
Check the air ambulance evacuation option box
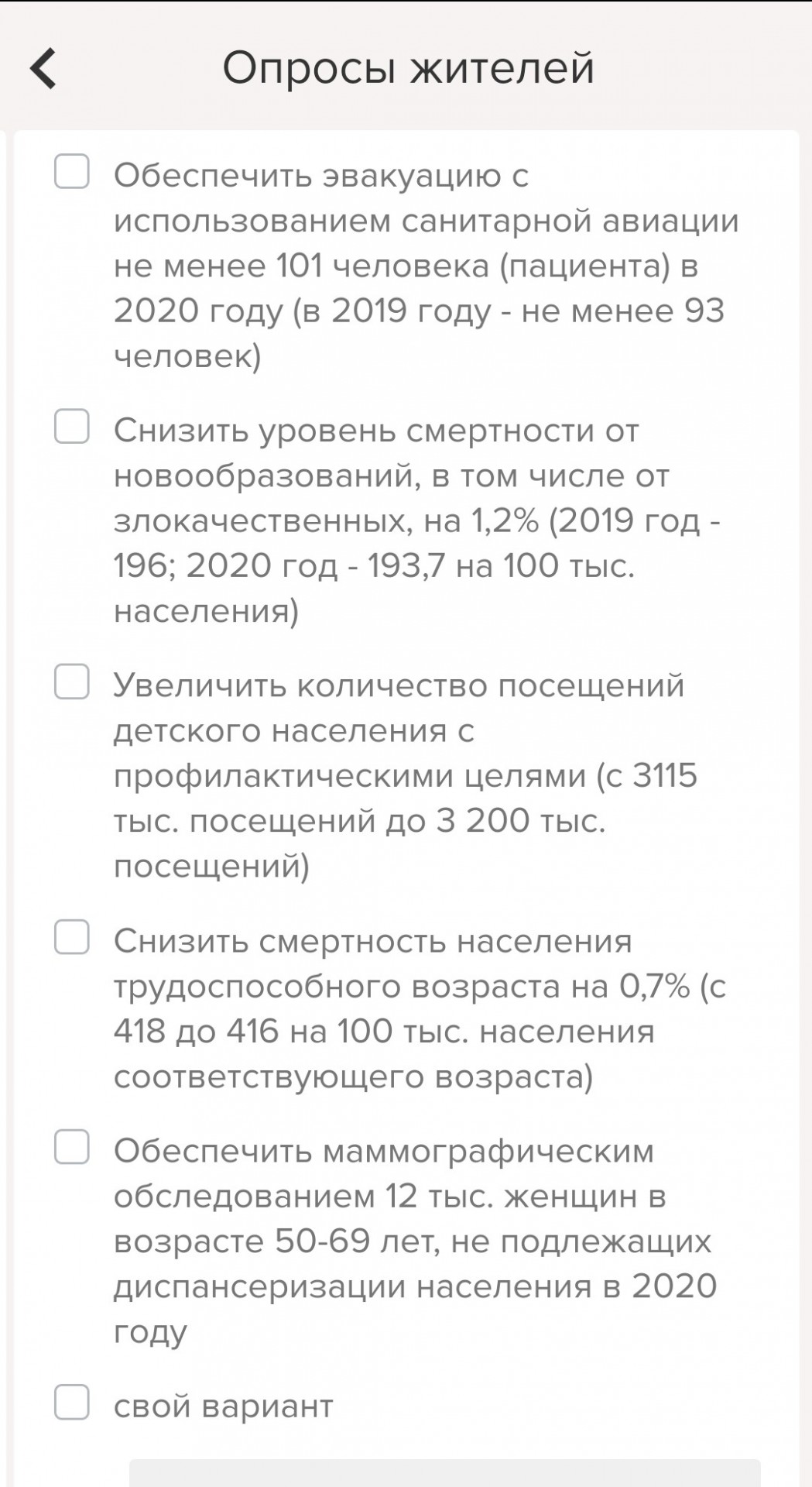point(71,171)
